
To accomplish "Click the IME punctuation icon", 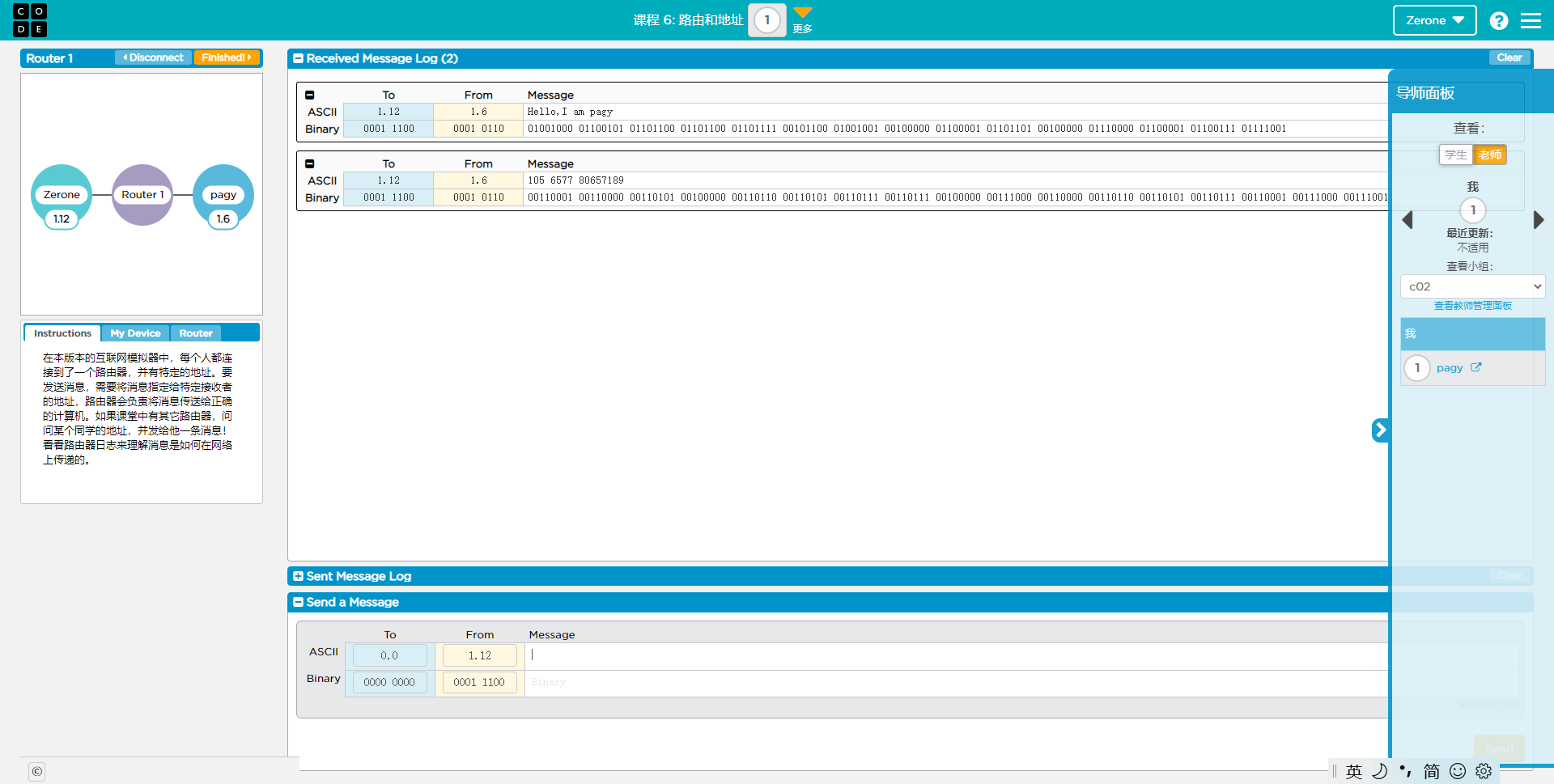I will [x=1406, y=772].
